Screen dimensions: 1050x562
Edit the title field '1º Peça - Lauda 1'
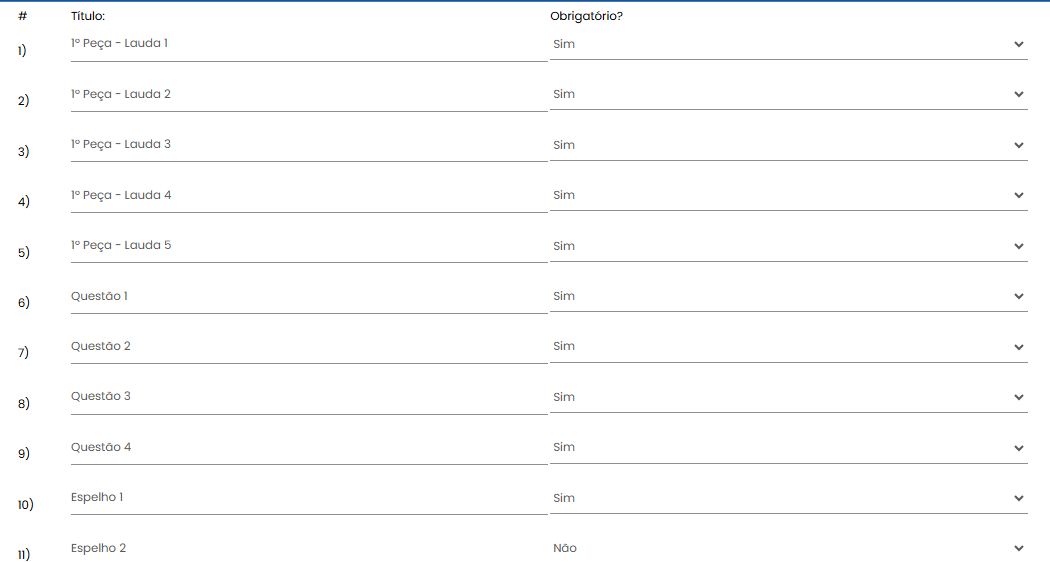click(309, 44)
